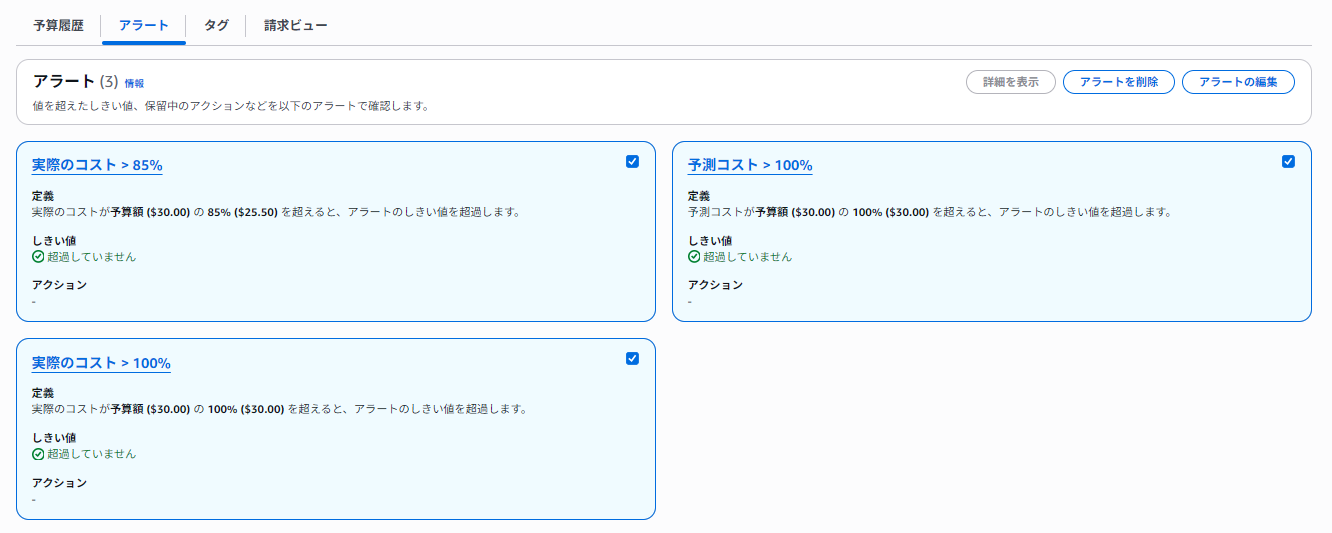The width and height of the screenshot is (1332, 533).
Task: Uncheck the 実際のコスト > 85% alert checkbox
Action: coord(632,161)
